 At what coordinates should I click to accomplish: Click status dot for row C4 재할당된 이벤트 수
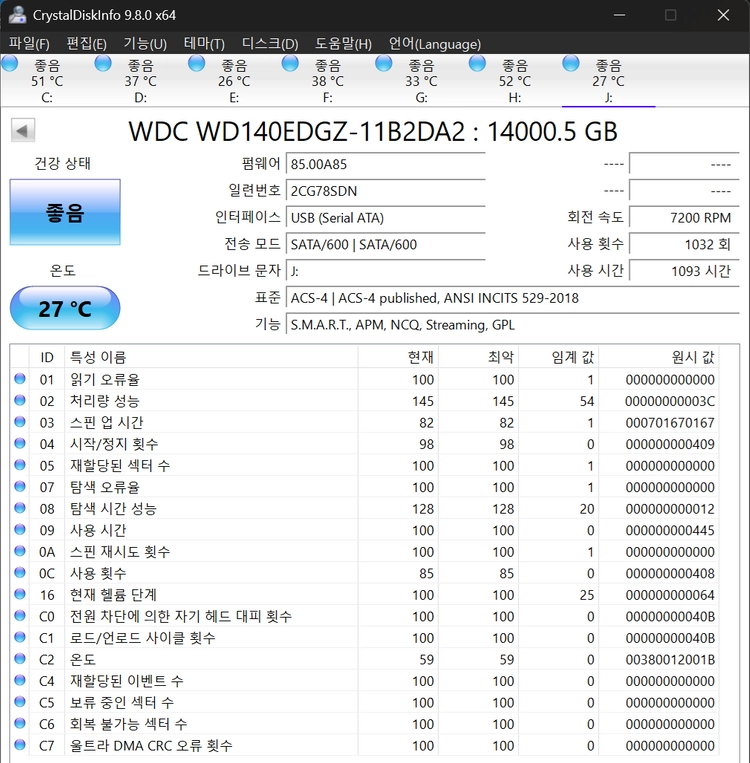point(20,680)
